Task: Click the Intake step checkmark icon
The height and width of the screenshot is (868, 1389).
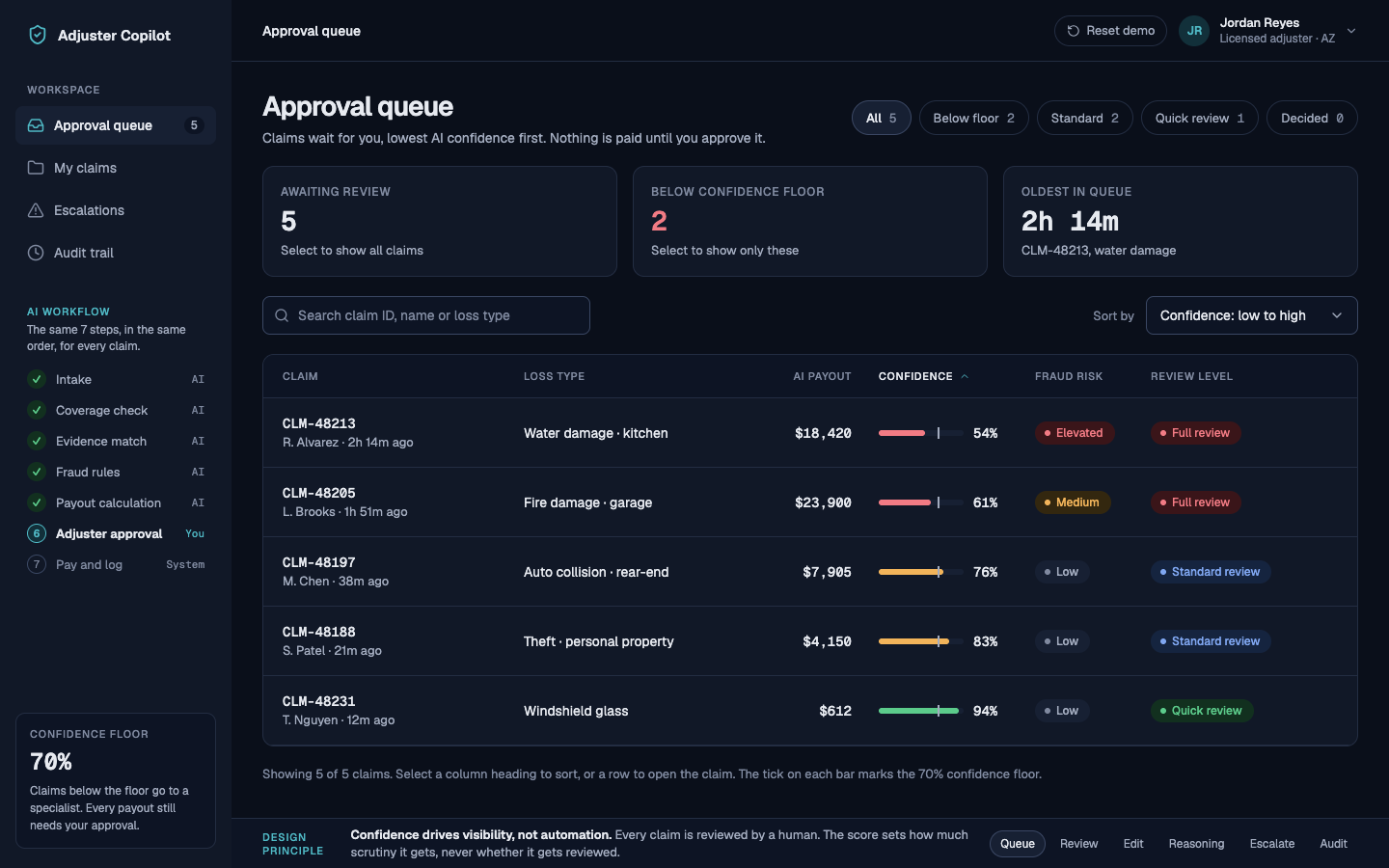Action: 37,379
